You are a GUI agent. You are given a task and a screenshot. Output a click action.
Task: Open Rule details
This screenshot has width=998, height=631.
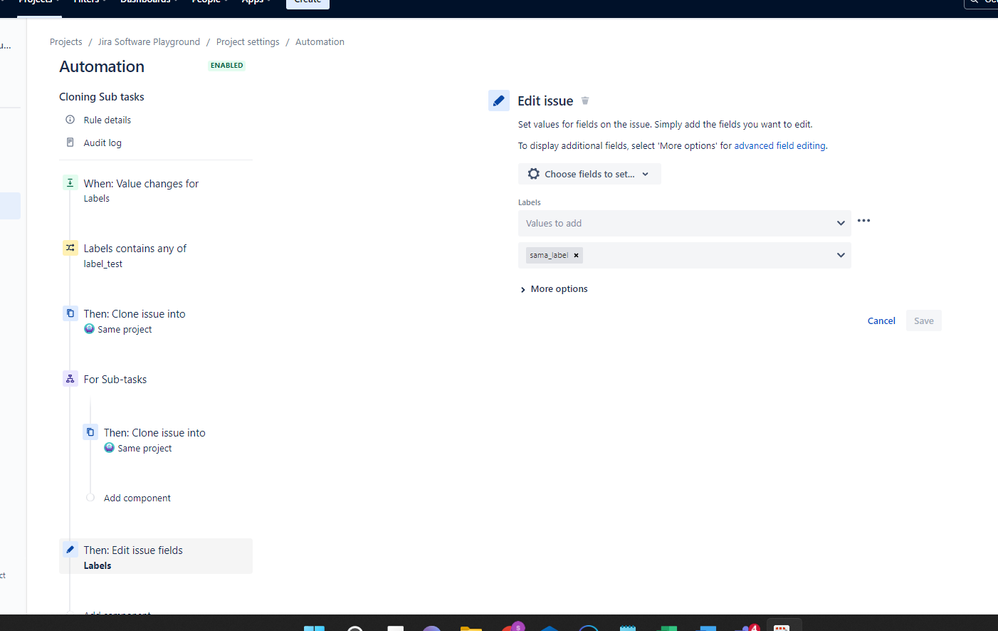107,120
